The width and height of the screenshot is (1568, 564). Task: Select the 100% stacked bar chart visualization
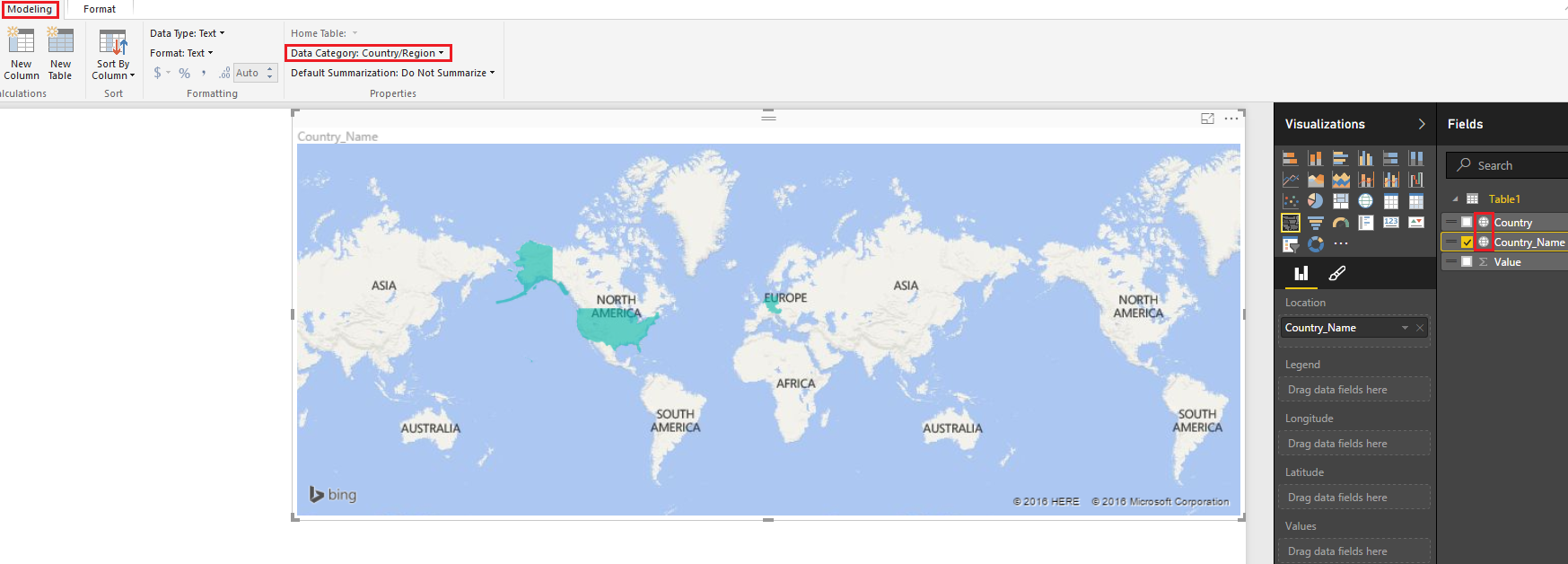coord(1390,158)
